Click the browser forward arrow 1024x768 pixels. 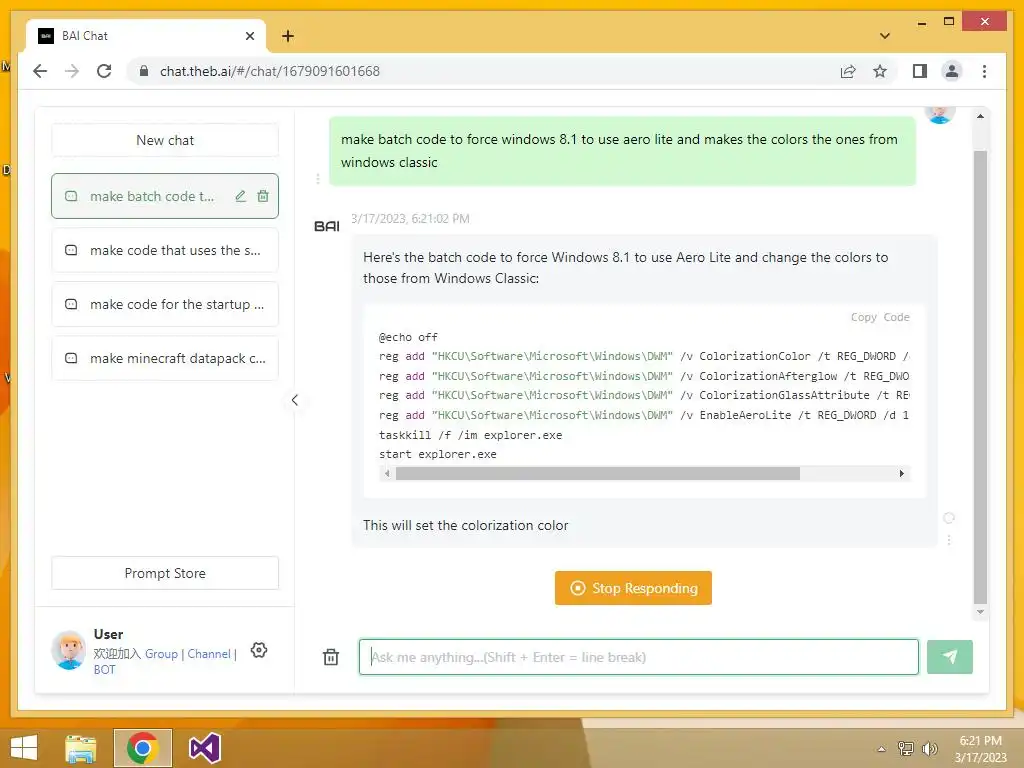click(72, 71)
